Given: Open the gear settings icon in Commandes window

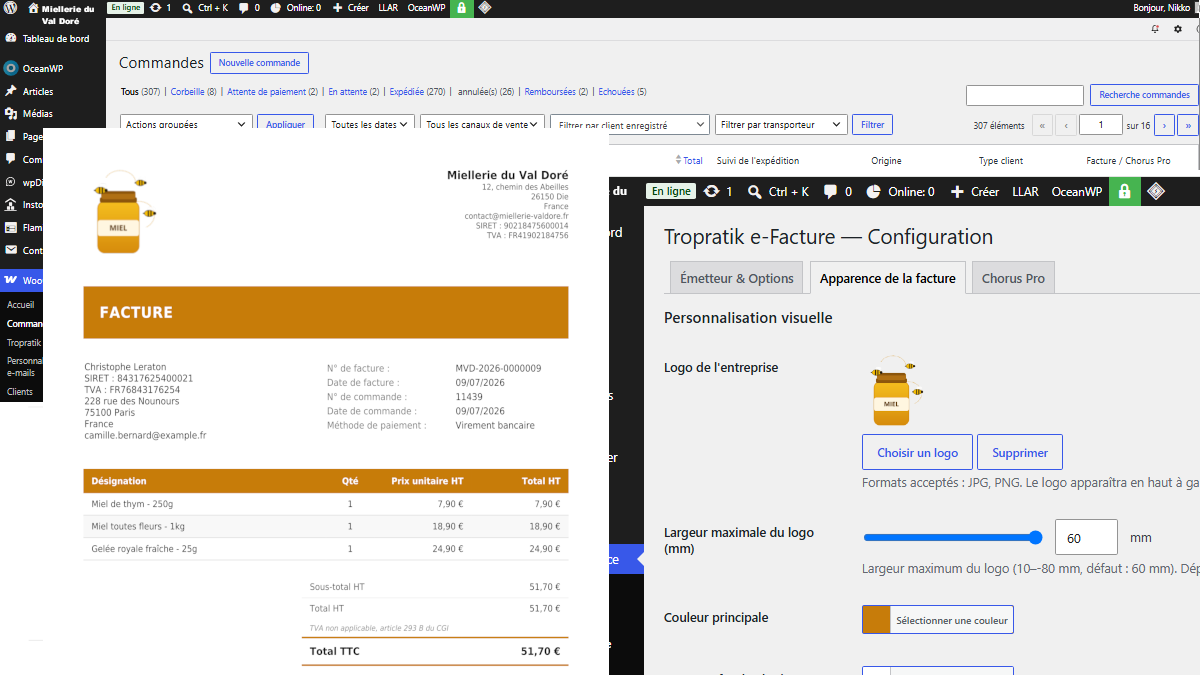Looking at the screenshot, I should 1177,29.
